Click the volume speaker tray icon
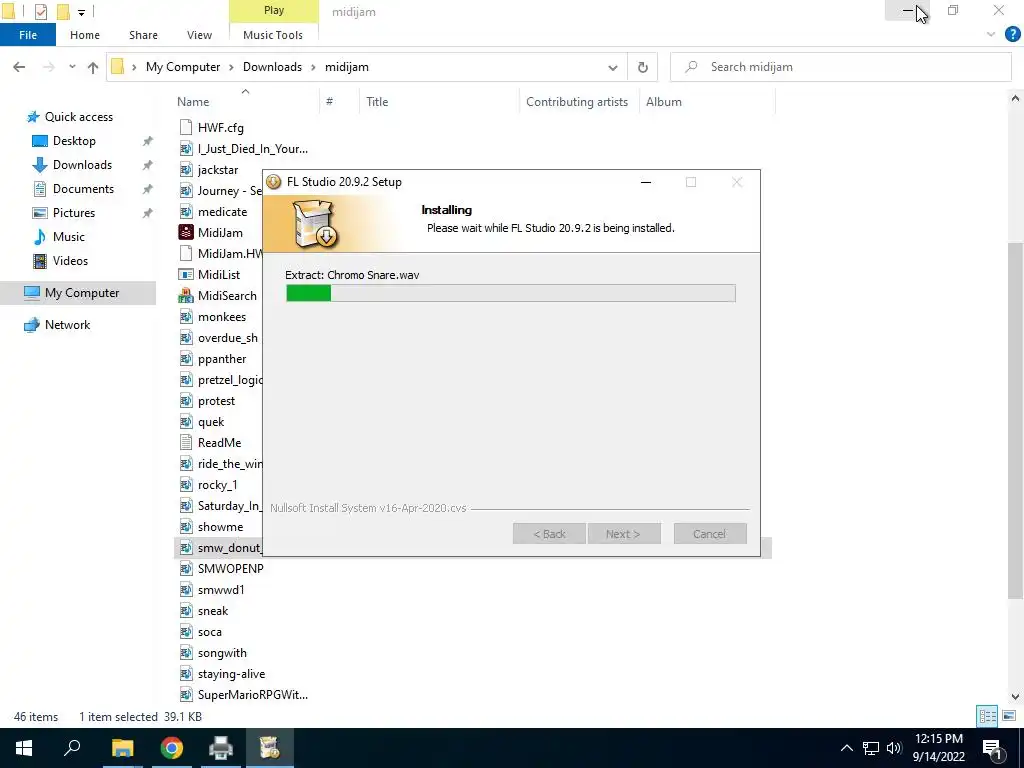The image size is (1024, 768). pos(895,748)
